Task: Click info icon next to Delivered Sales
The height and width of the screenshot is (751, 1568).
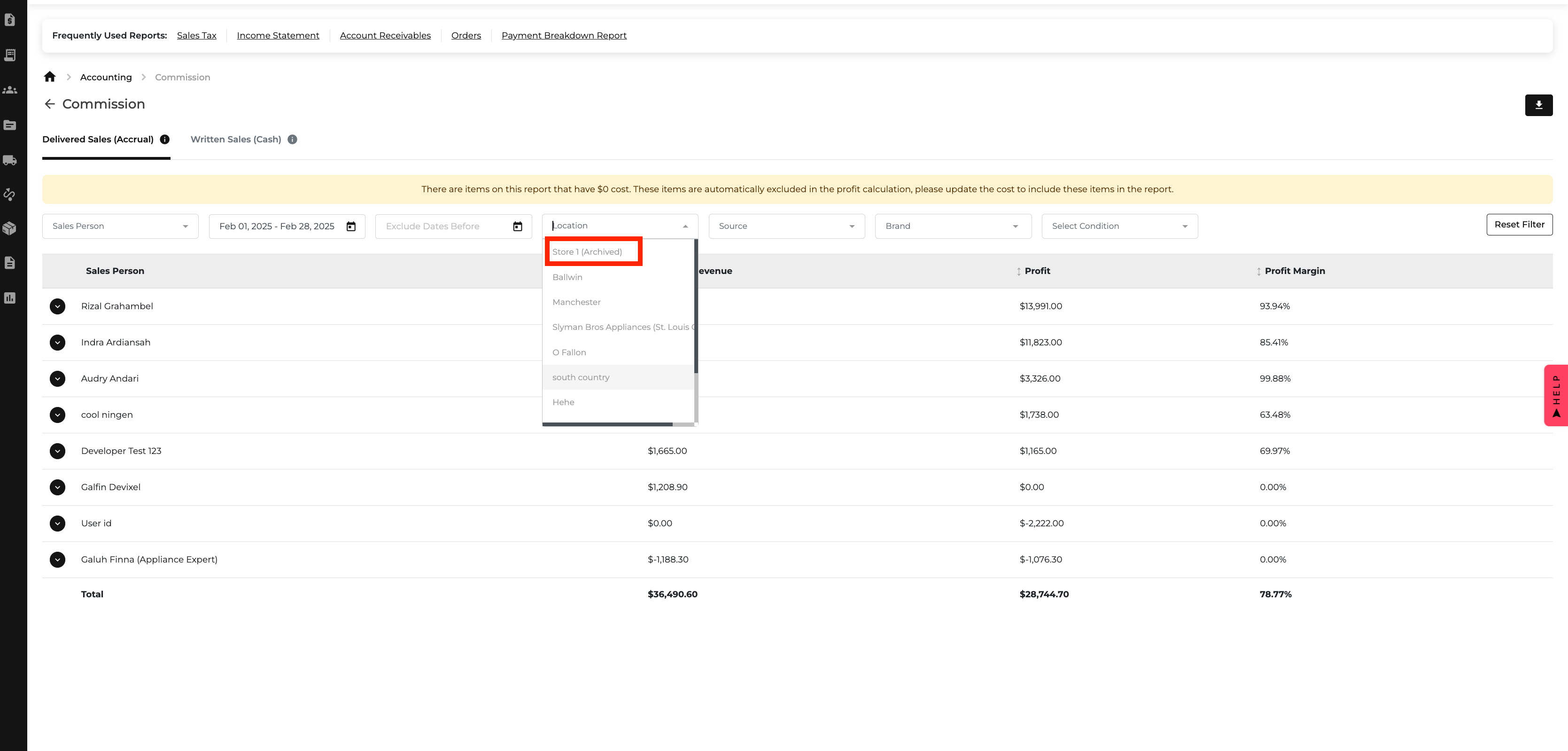Action: 164,140
